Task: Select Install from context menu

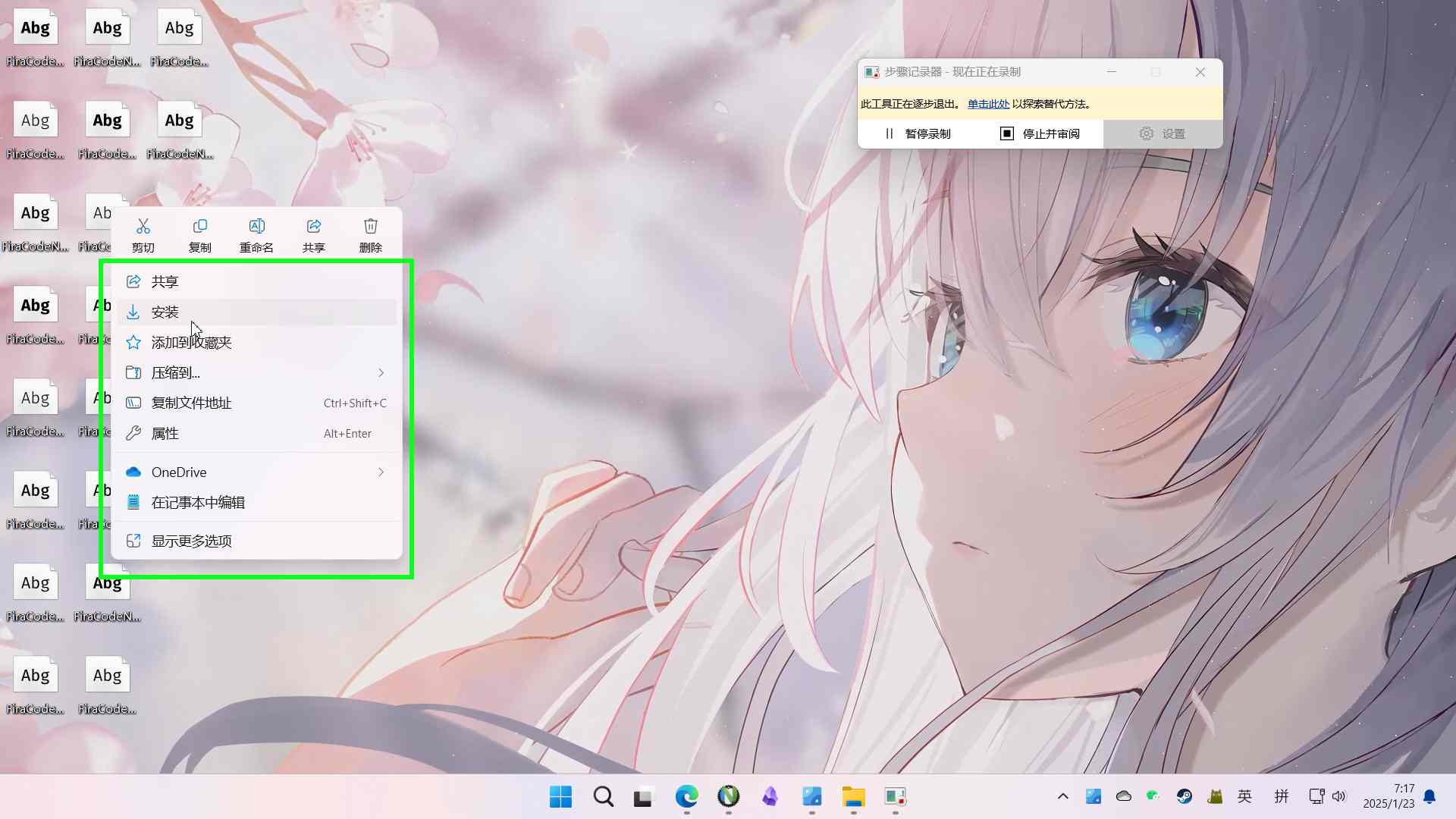Action: pyautogui.click(x=165, y=312)
